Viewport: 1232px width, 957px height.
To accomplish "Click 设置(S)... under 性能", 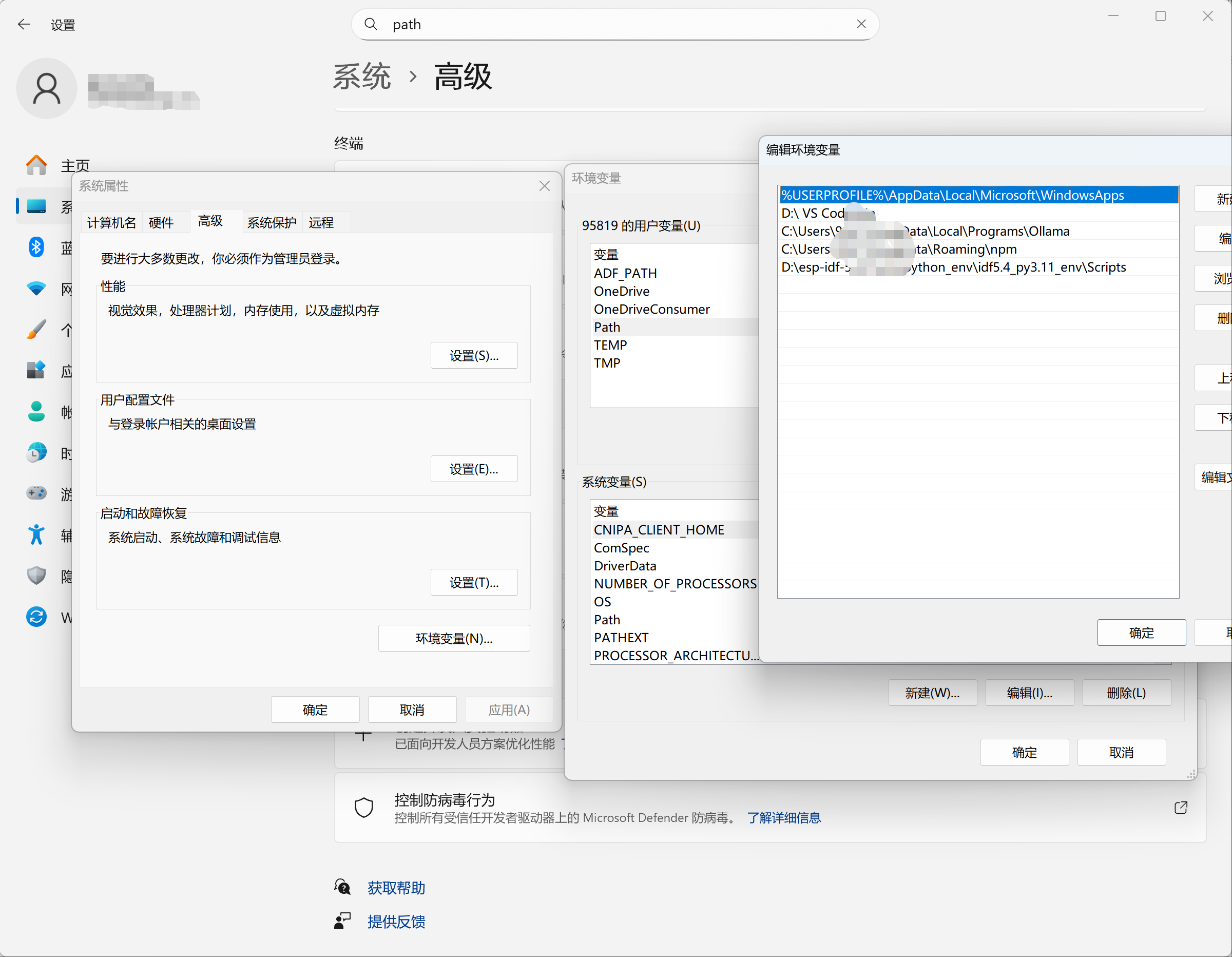I will [474, 355].
